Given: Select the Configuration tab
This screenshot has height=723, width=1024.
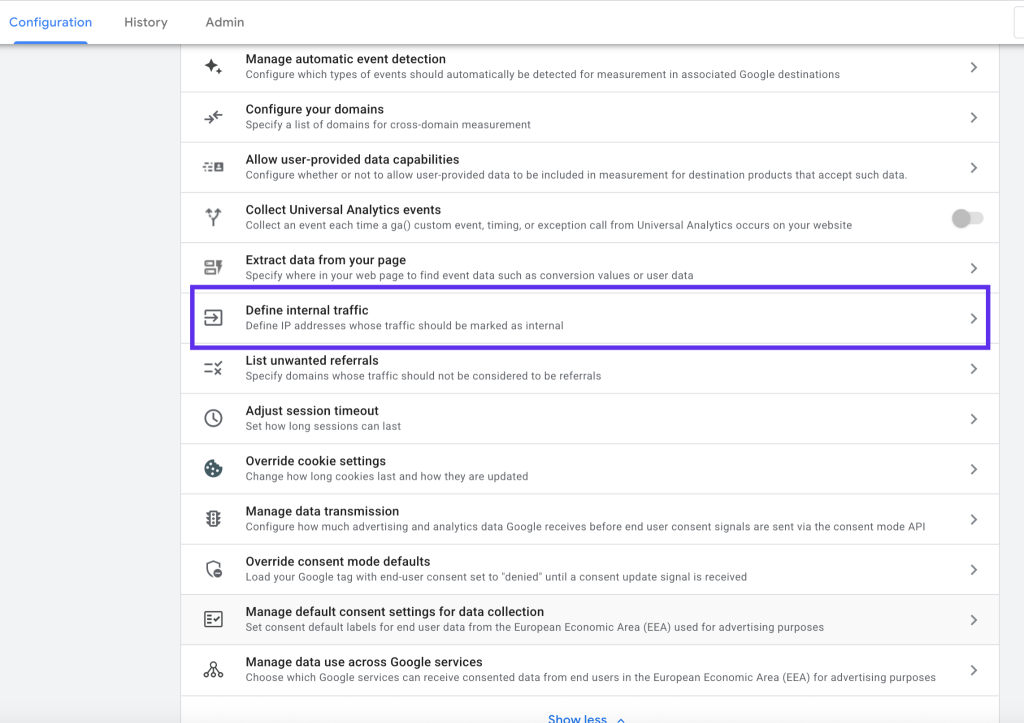Looking at the screenshot, I should pyautogui.click(x=50, y=22).
